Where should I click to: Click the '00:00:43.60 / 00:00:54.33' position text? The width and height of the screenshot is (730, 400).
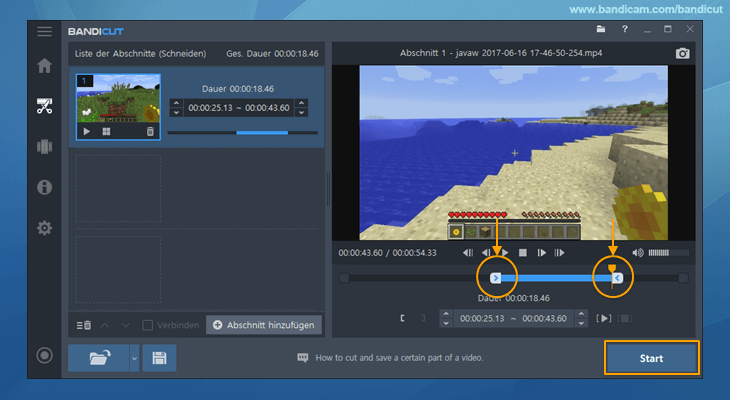pos(387,253)
